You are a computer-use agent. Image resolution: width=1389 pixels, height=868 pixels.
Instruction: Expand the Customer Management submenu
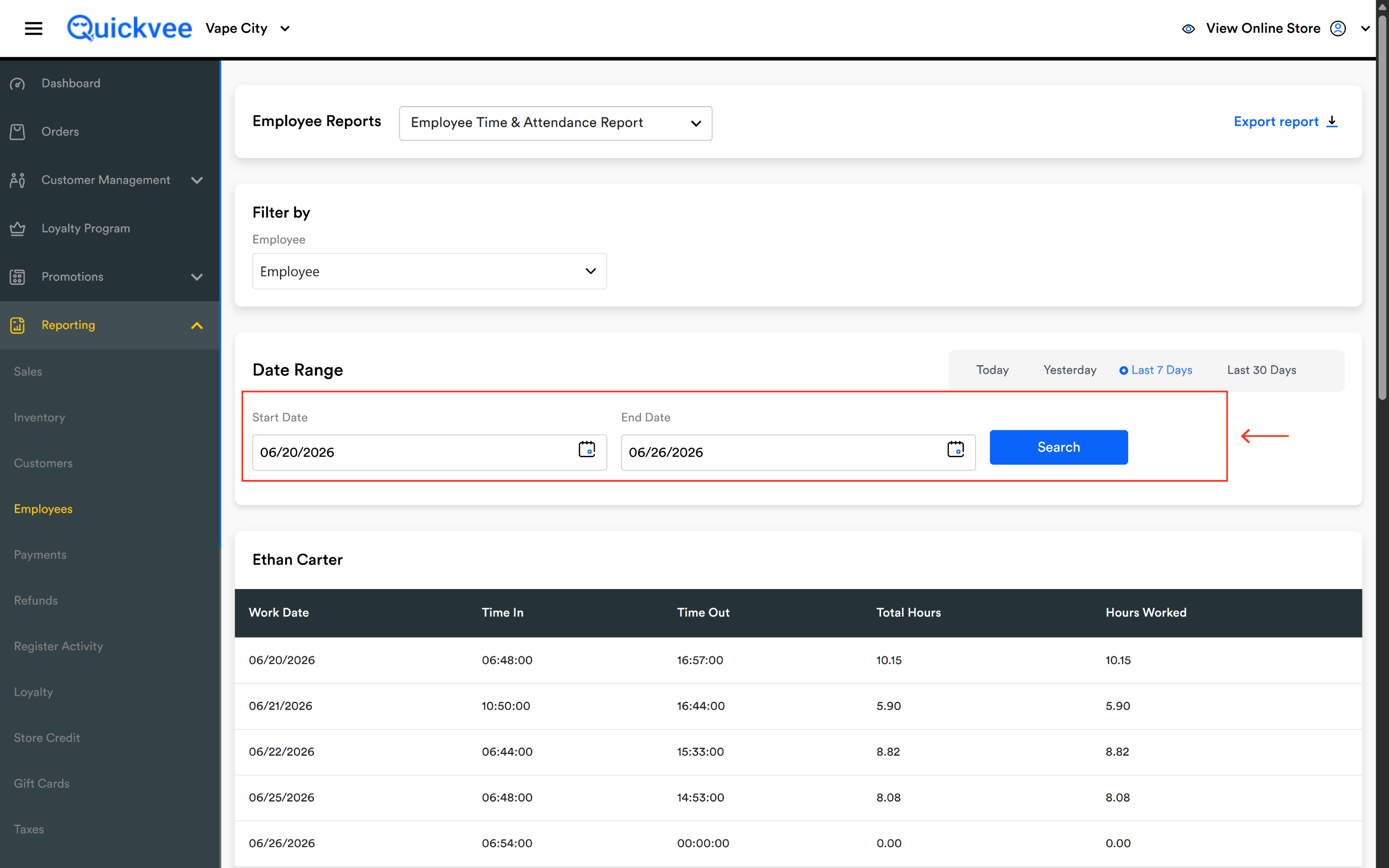tap(197, 180)
